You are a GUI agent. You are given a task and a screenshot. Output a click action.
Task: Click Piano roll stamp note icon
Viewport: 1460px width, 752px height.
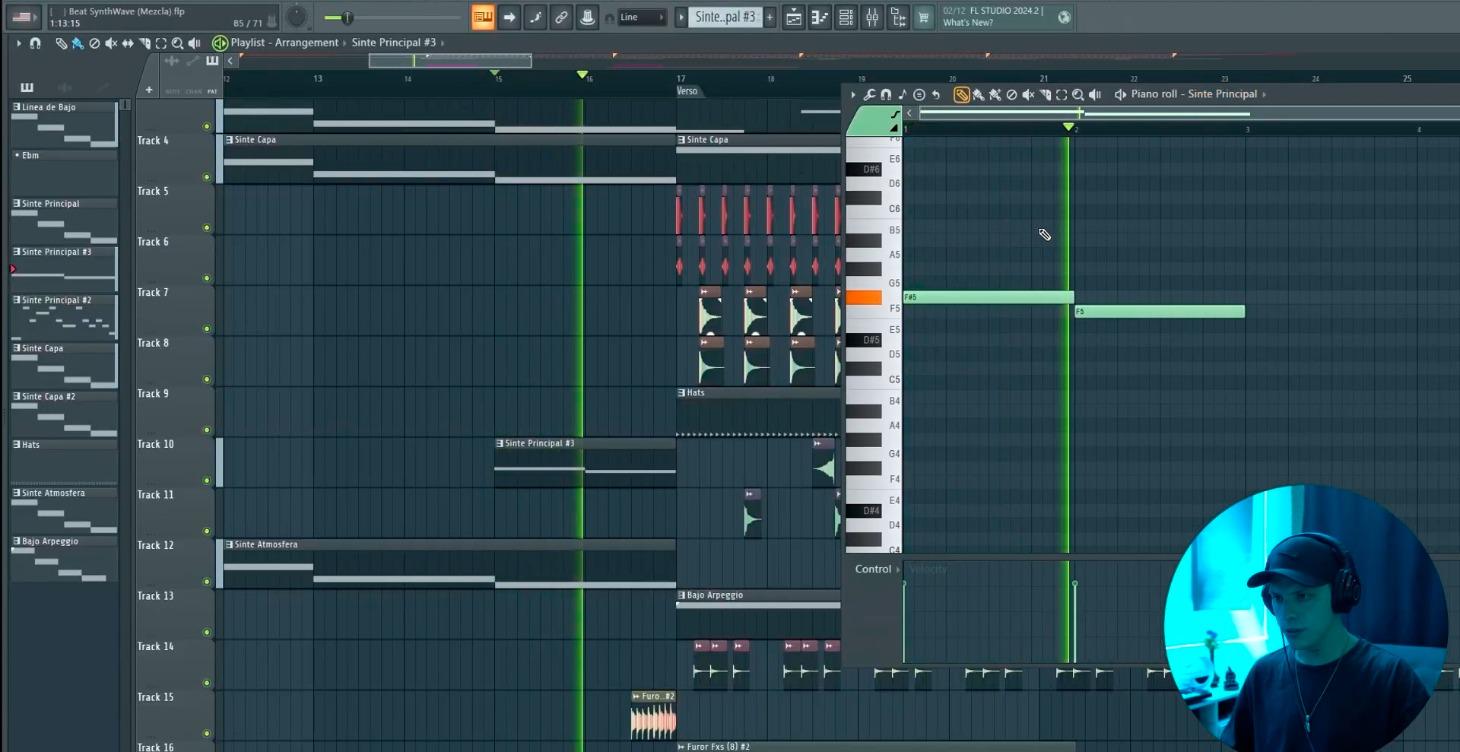click(902, 94)
